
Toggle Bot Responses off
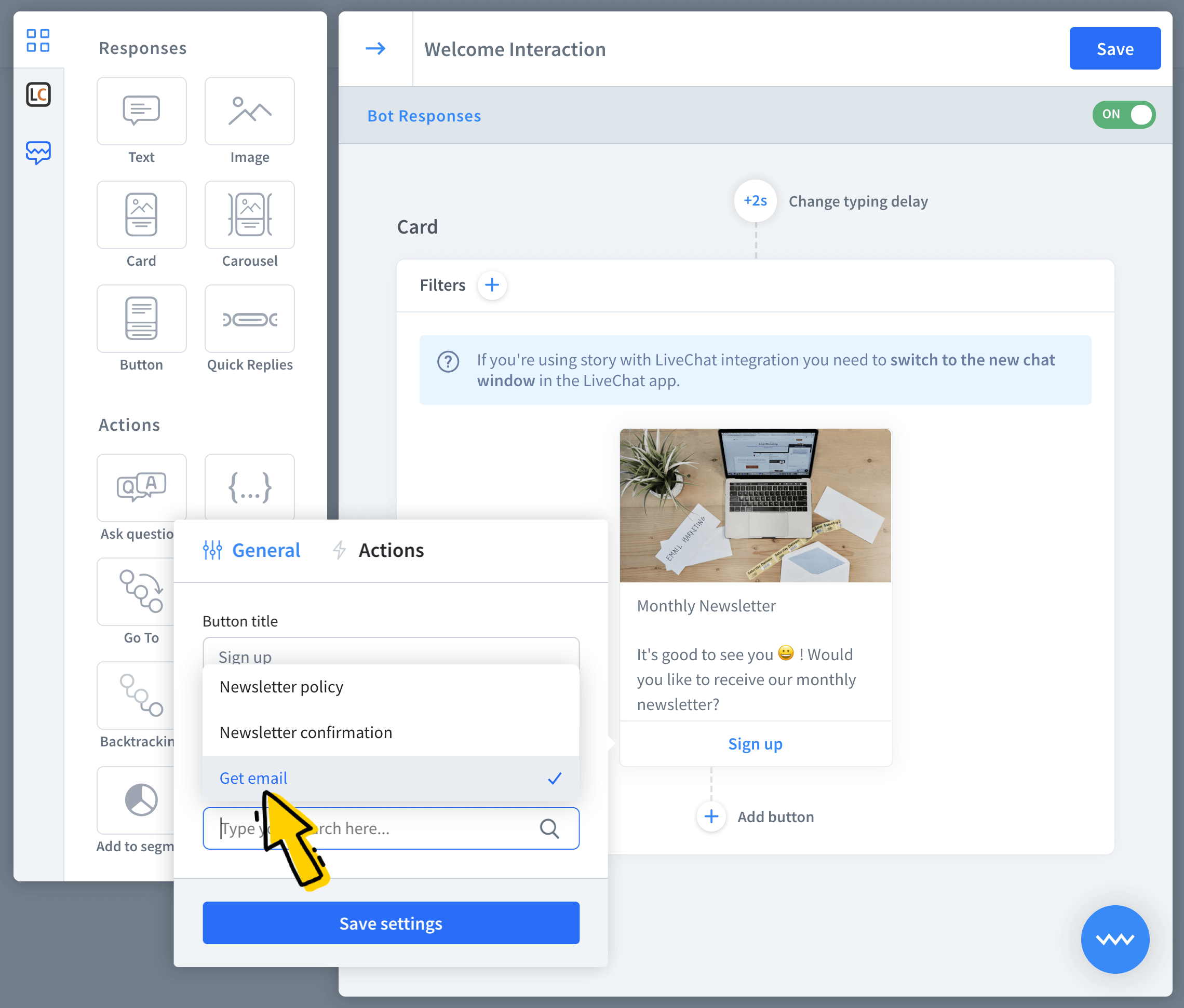click(1123, 115)
